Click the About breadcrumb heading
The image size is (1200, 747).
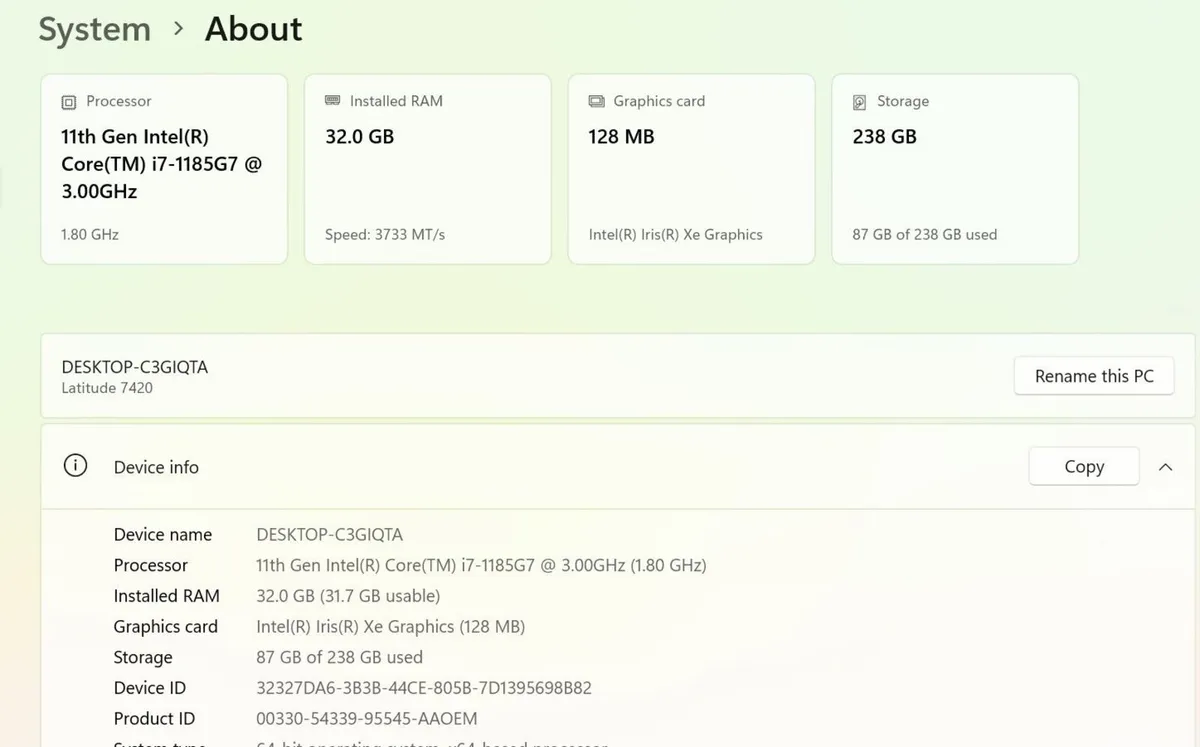tap(253, 29)
